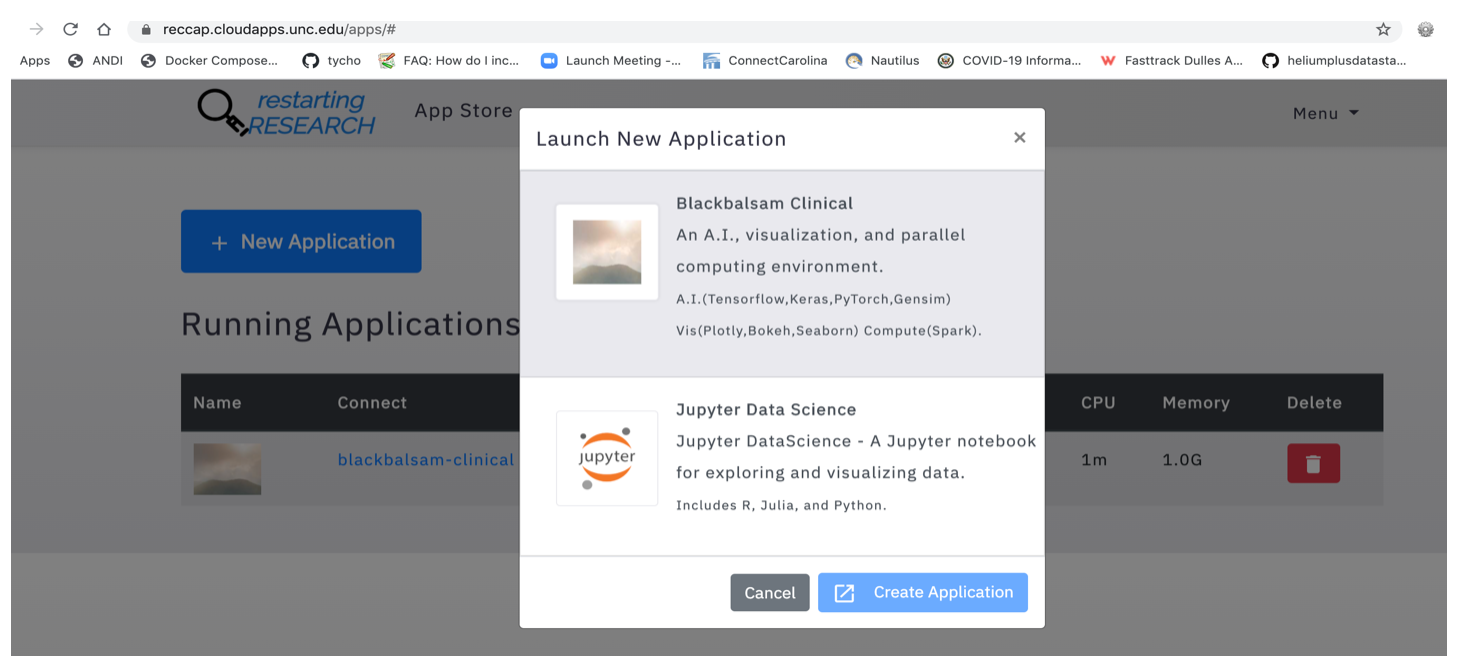Click Create Application
The width and height of the screenshot is (1457, 668).
[923, 592]
